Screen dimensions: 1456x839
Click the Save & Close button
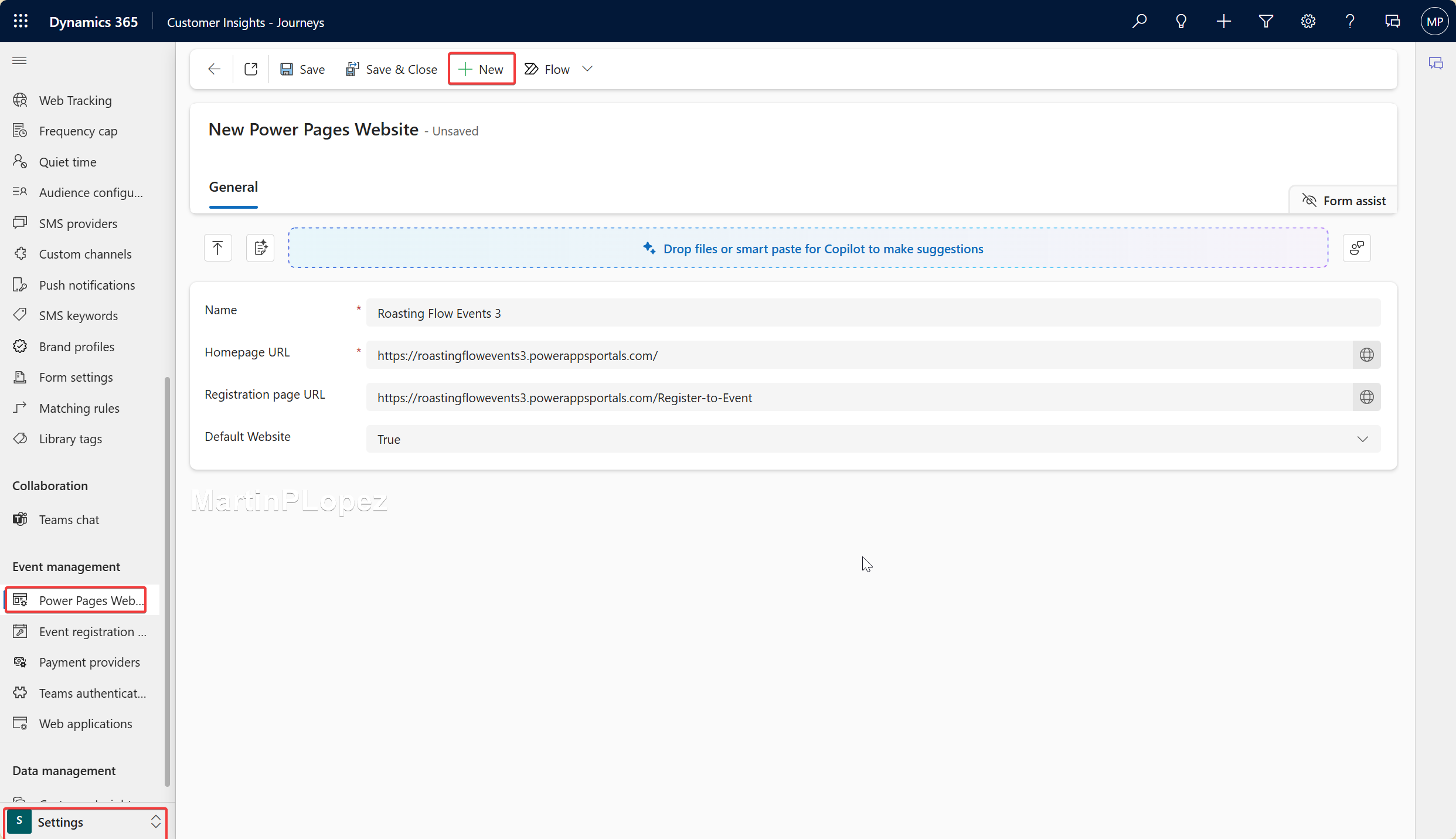click(x=392, y=69)
